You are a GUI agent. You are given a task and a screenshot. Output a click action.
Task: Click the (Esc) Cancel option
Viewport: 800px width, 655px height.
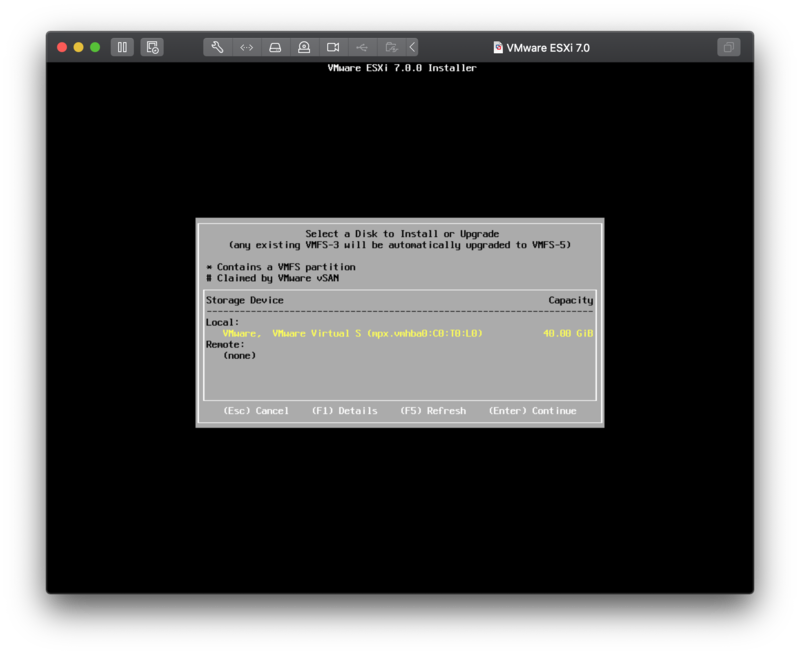tap(256, 411)
